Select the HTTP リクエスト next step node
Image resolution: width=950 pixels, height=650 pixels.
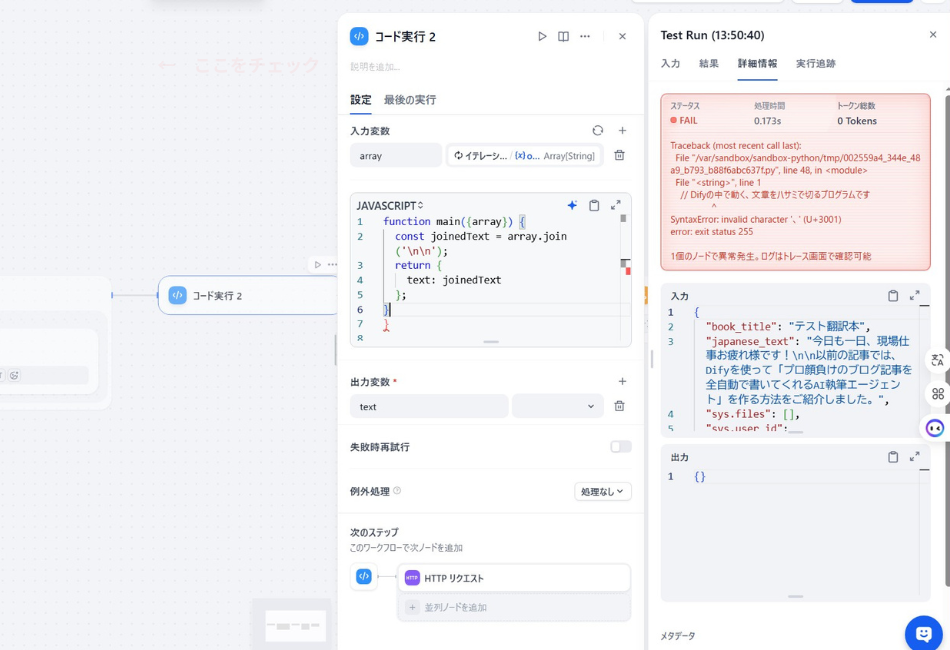(x=513, y=578)
